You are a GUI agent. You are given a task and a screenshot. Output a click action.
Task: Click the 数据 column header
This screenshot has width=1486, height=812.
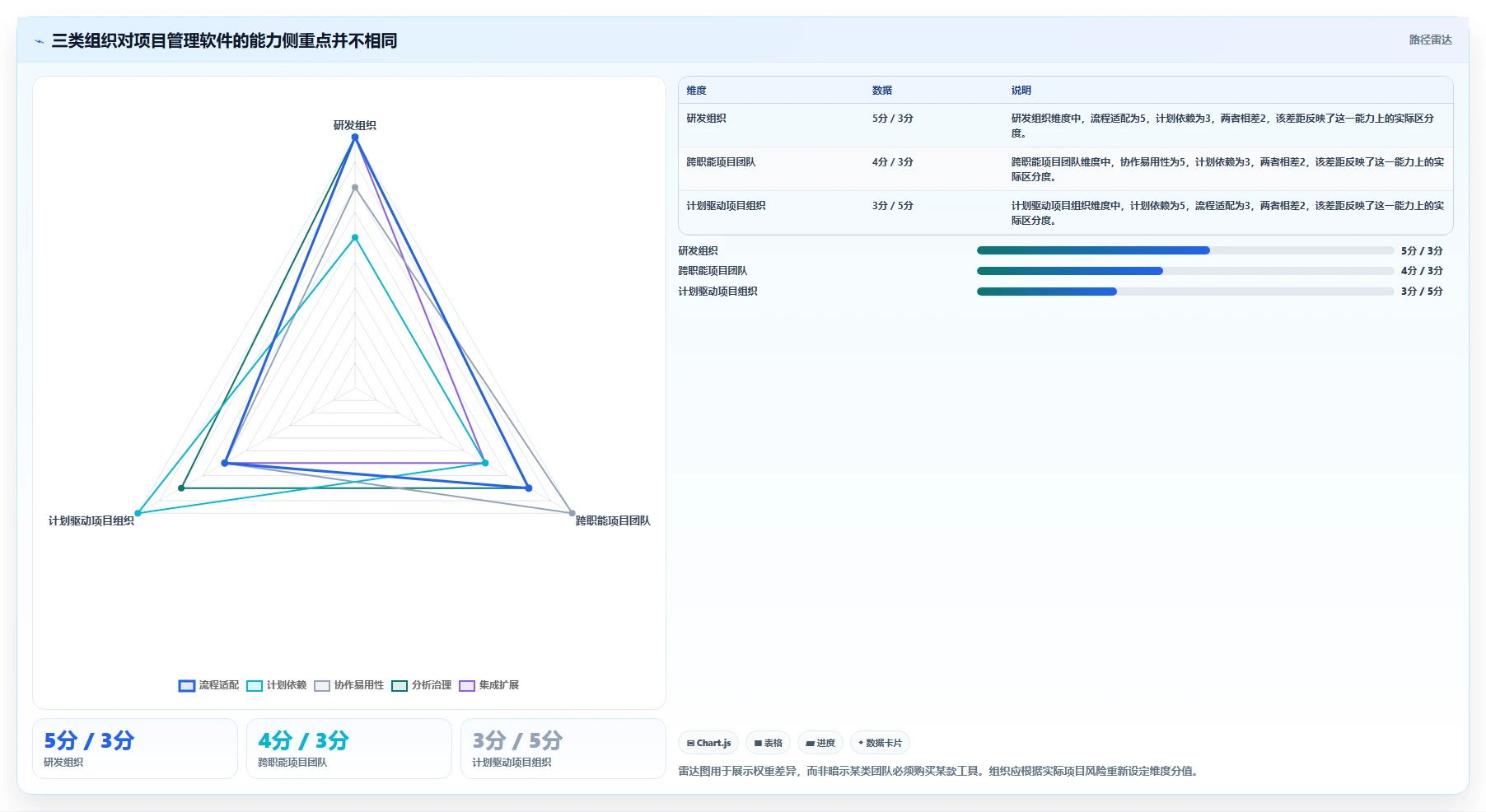[x=882, y=91]
